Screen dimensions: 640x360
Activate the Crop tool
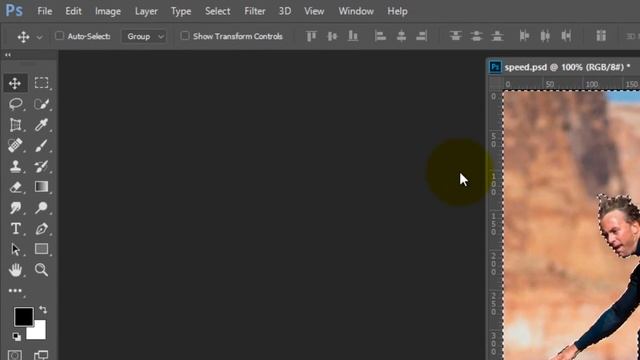(16, 125)
